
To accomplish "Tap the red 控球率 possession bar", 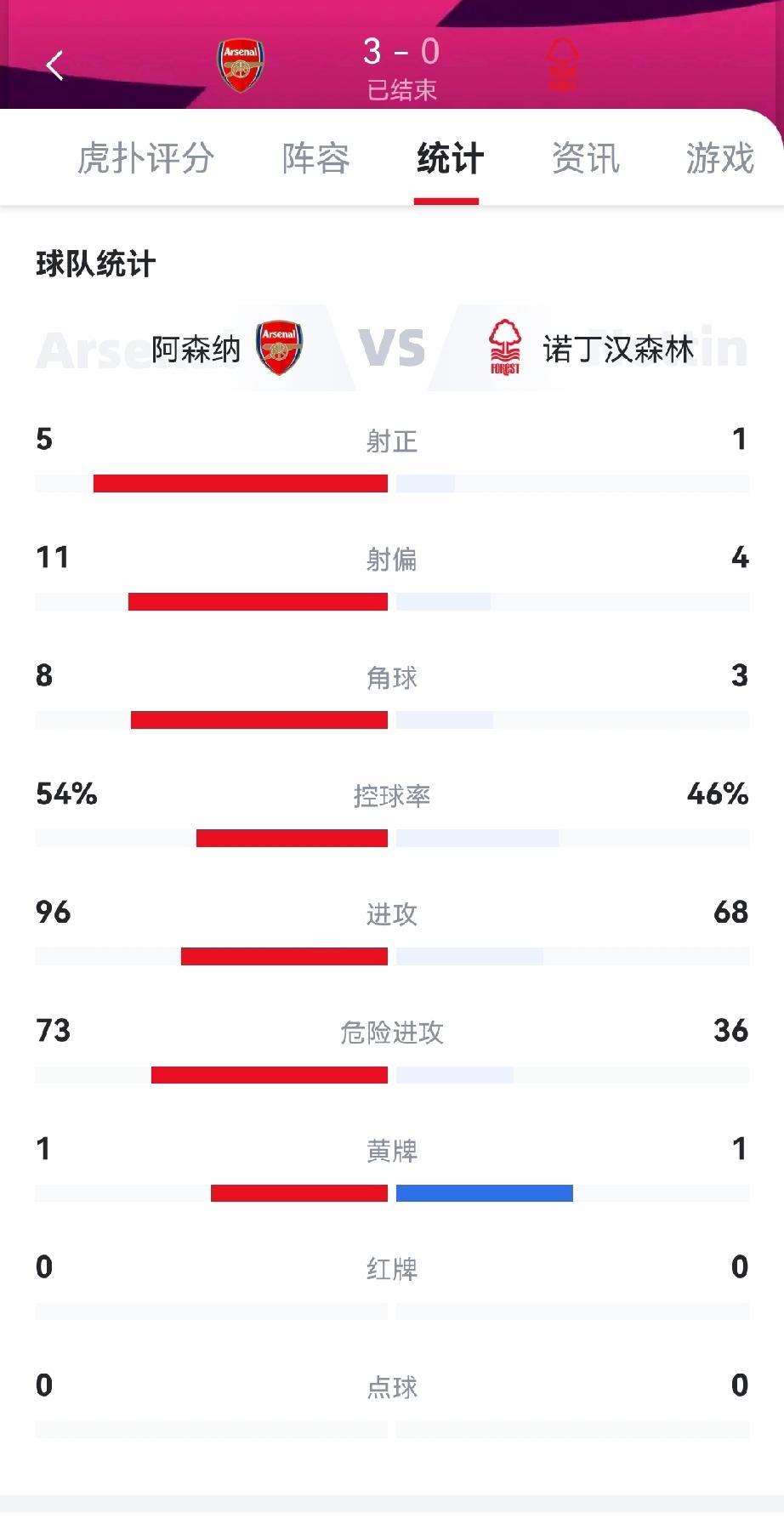I will (292, 839).
